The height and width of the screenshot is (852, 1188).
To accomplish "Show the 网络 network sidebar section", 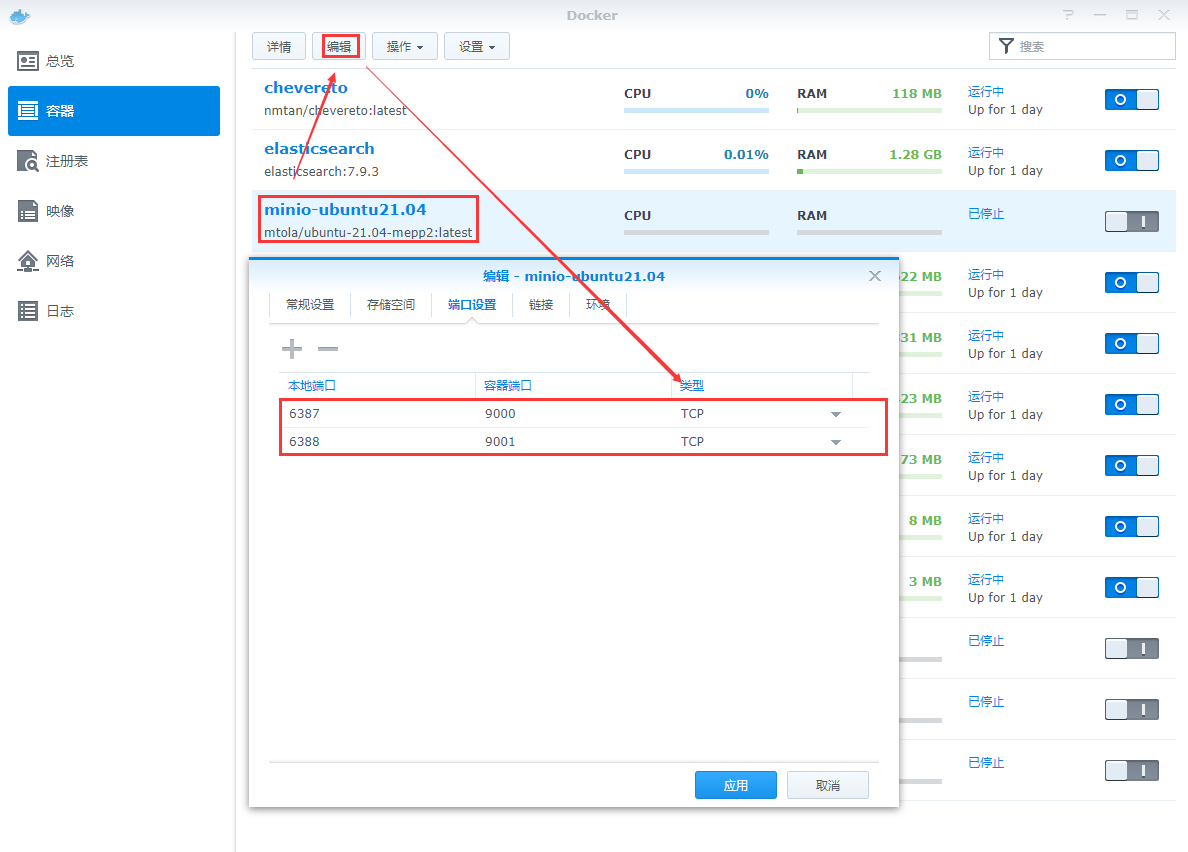I will pyautogui.click(x=114, y=261).
